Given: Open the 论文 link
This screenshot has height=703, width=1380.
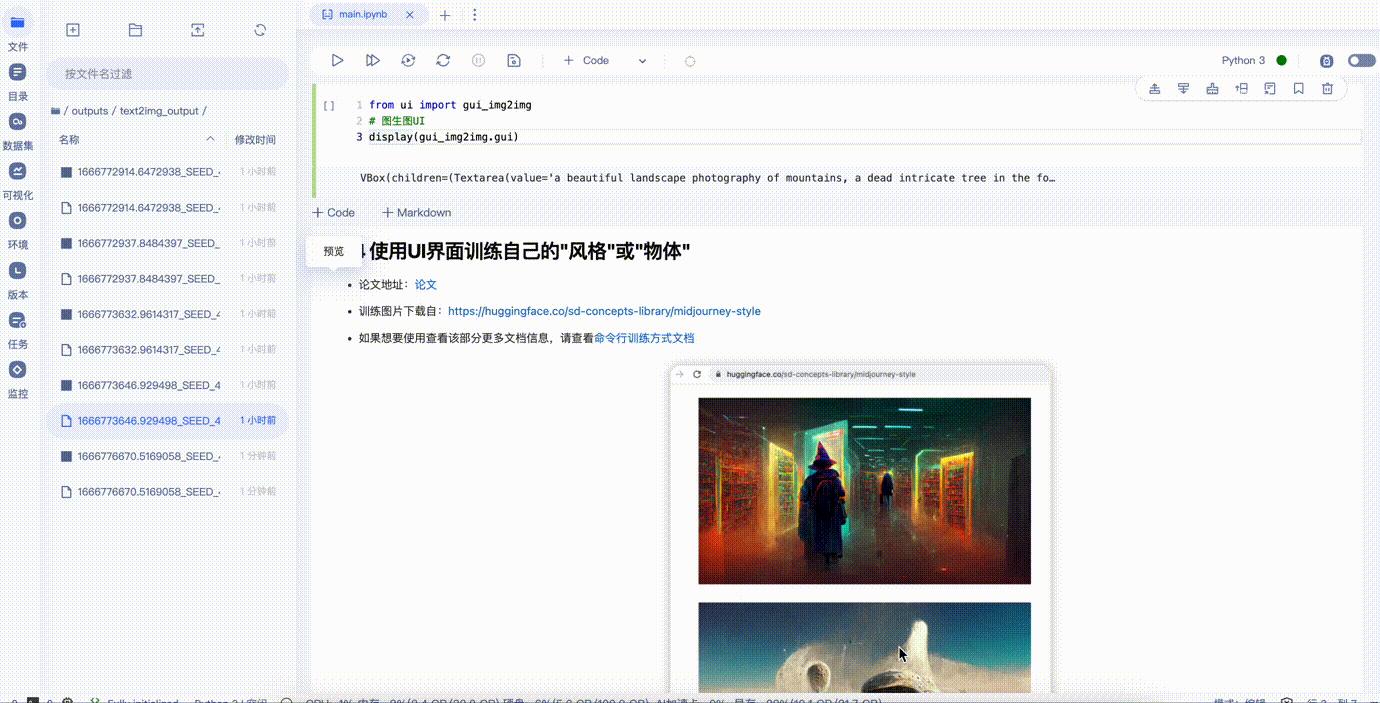Looking at the screenshot, I should [x=426, y=285].
